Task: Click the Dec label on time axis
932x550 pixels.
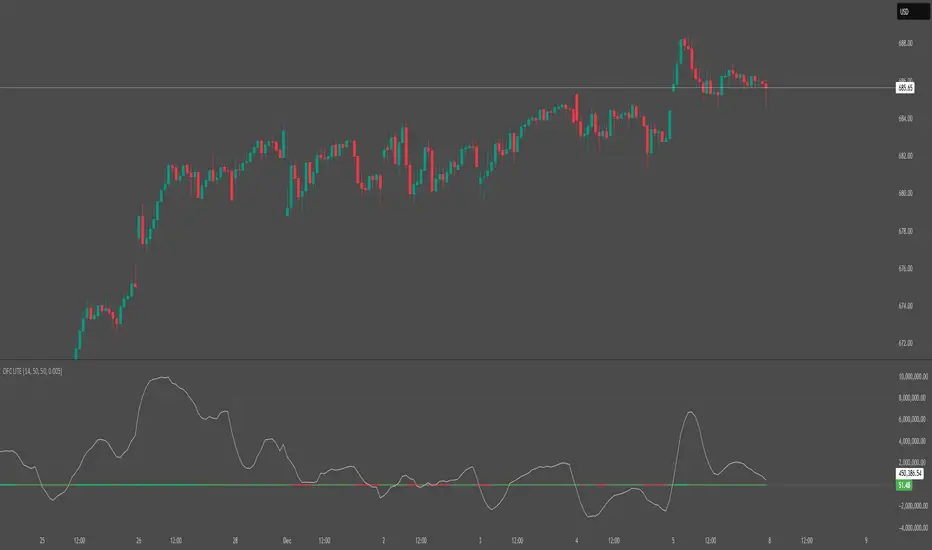Action: point(286,540)
